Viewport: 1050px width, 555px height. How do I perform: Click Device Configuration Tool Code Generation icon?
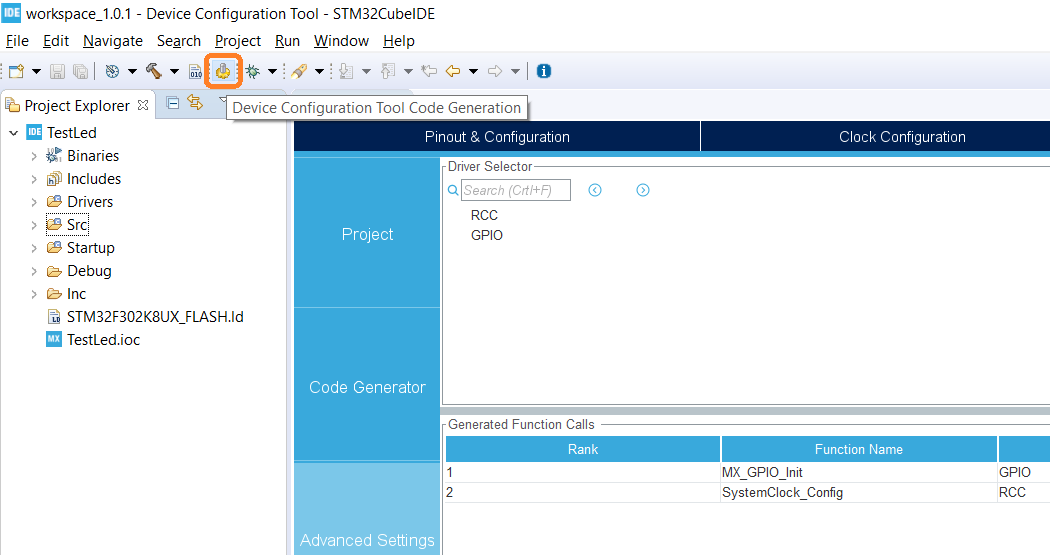coord(223,71)
